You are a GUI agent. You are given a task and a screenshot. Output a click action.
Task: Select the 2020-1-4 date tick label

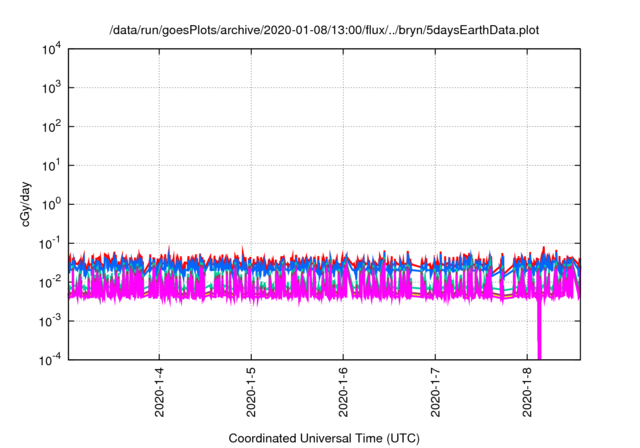click(160, 391)
